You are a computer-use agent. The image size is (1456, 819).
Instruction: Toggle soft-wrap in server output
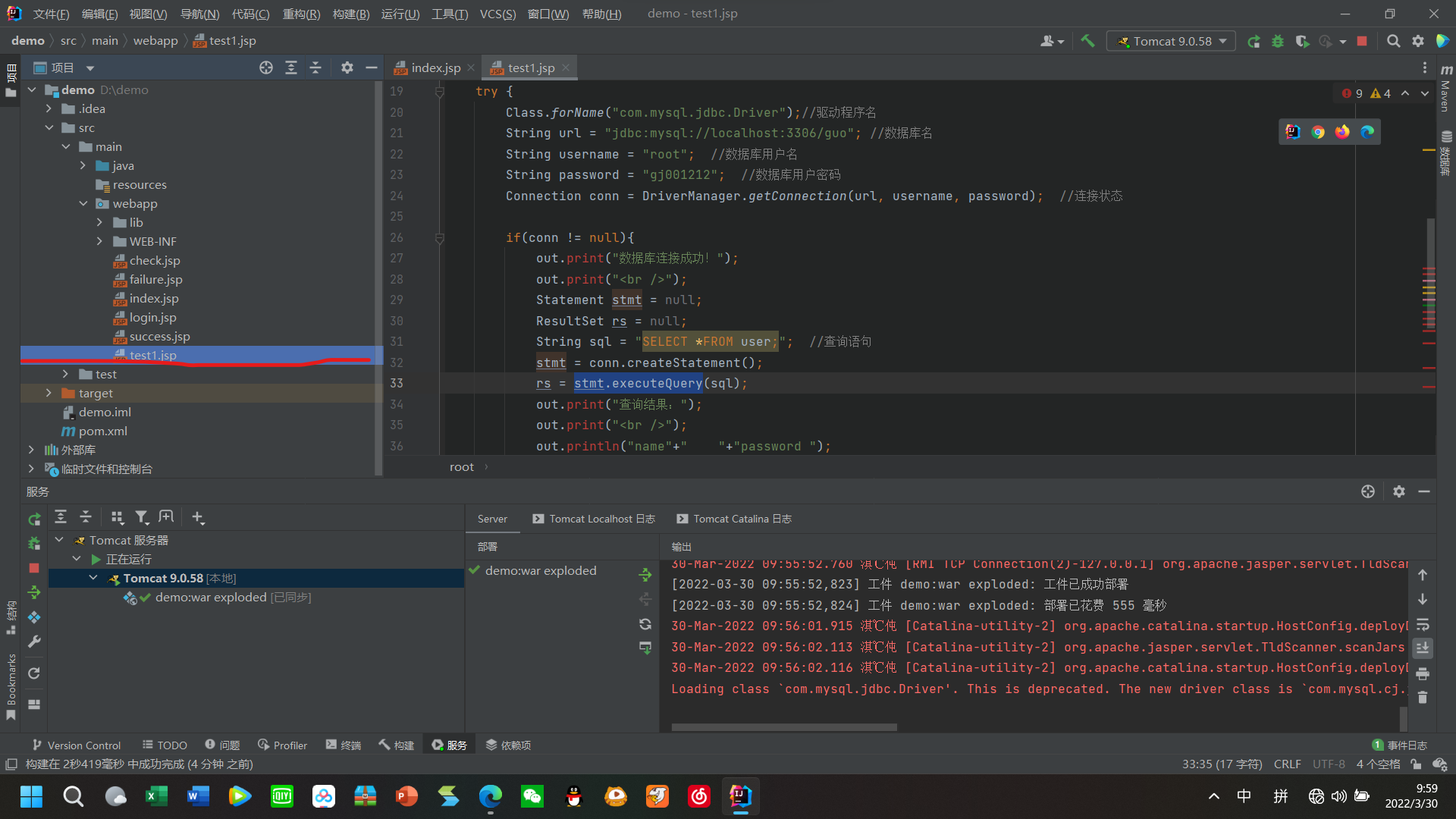pyautogui.click(x=1423, y=624)
